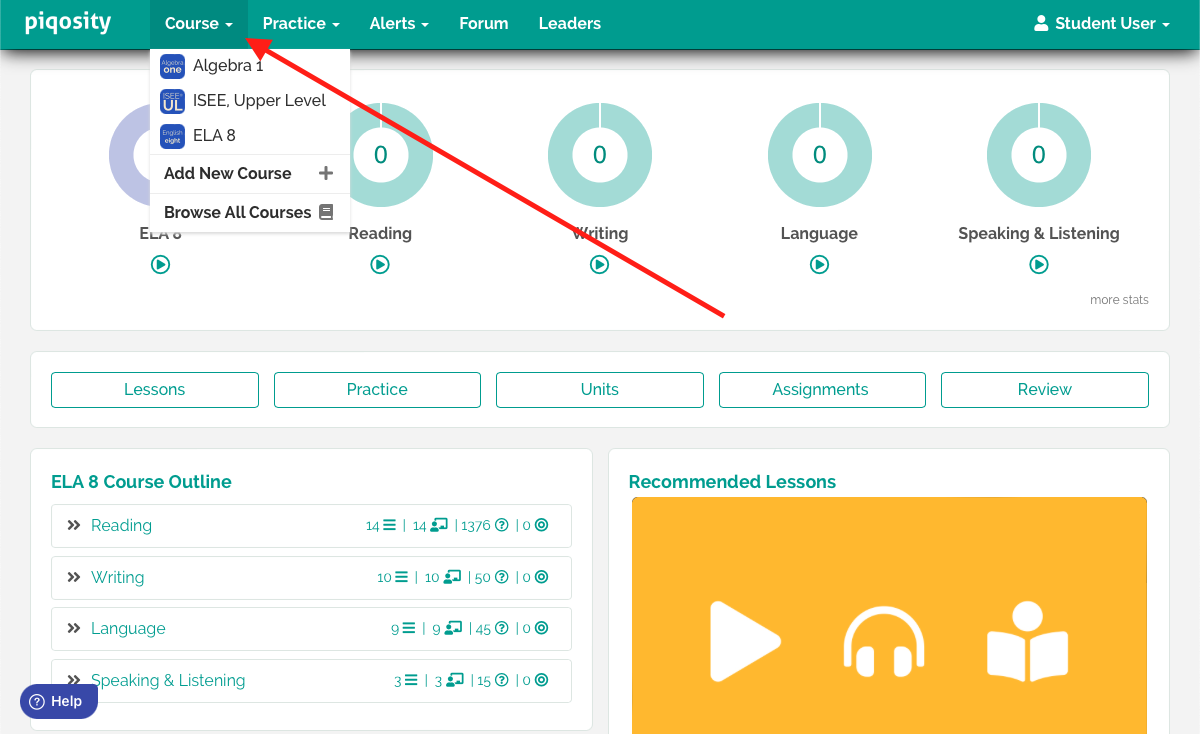Screen dimensions: 1200x734
Task: Click the target icon in Writing row
Action: point(541,577)
